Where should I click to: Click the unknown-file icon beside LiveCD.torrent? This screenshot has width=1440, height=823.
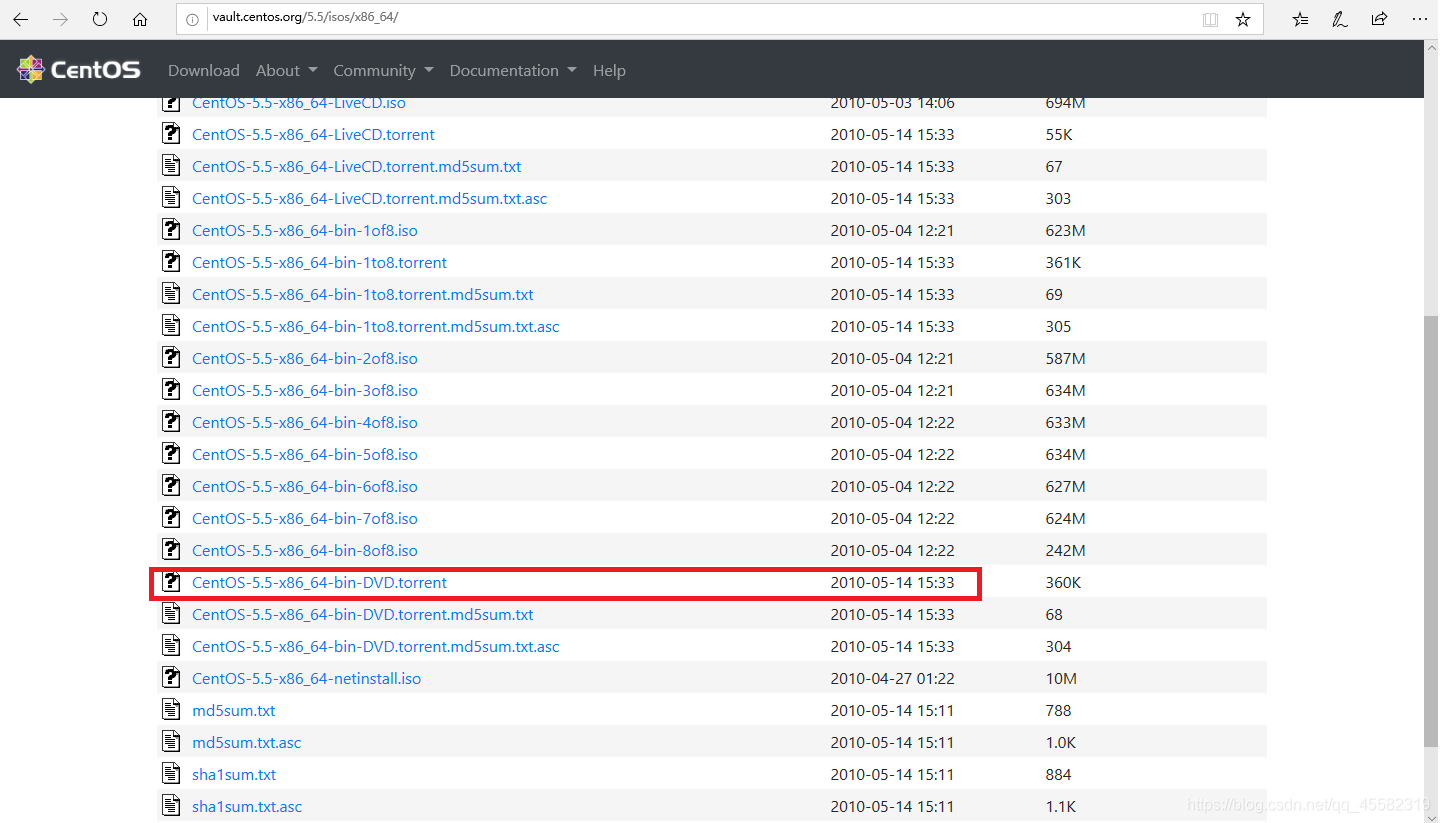[171, 133]
